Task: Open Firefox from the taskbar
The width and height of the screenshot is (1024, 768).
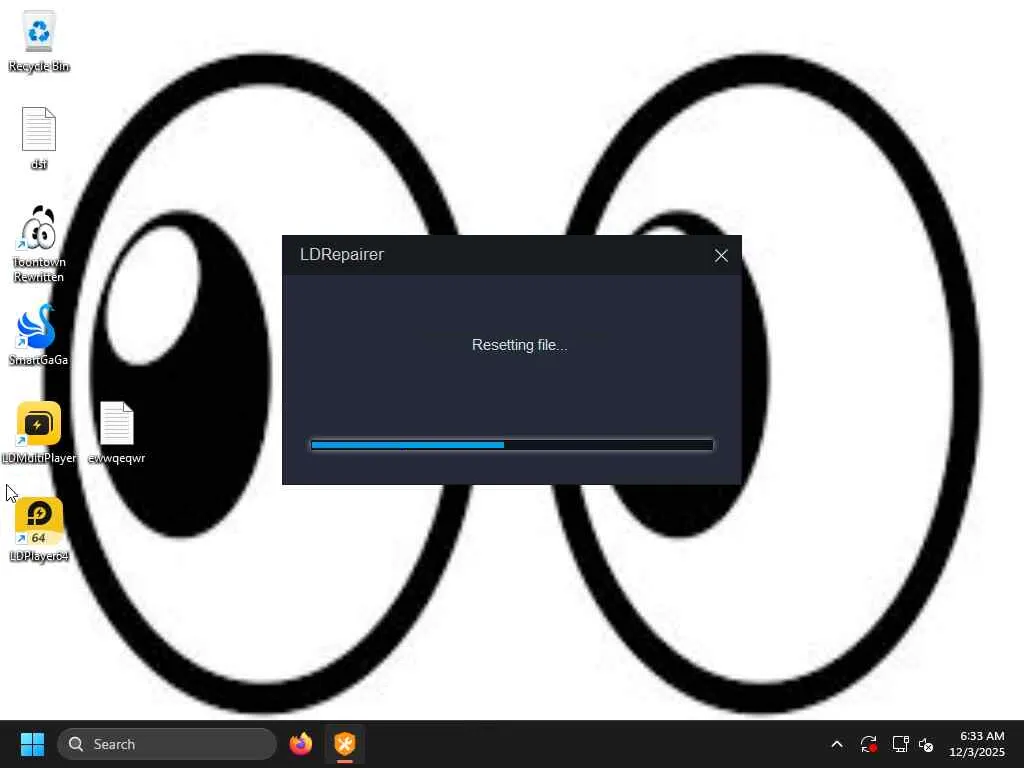Action: [x=300, y=744]
